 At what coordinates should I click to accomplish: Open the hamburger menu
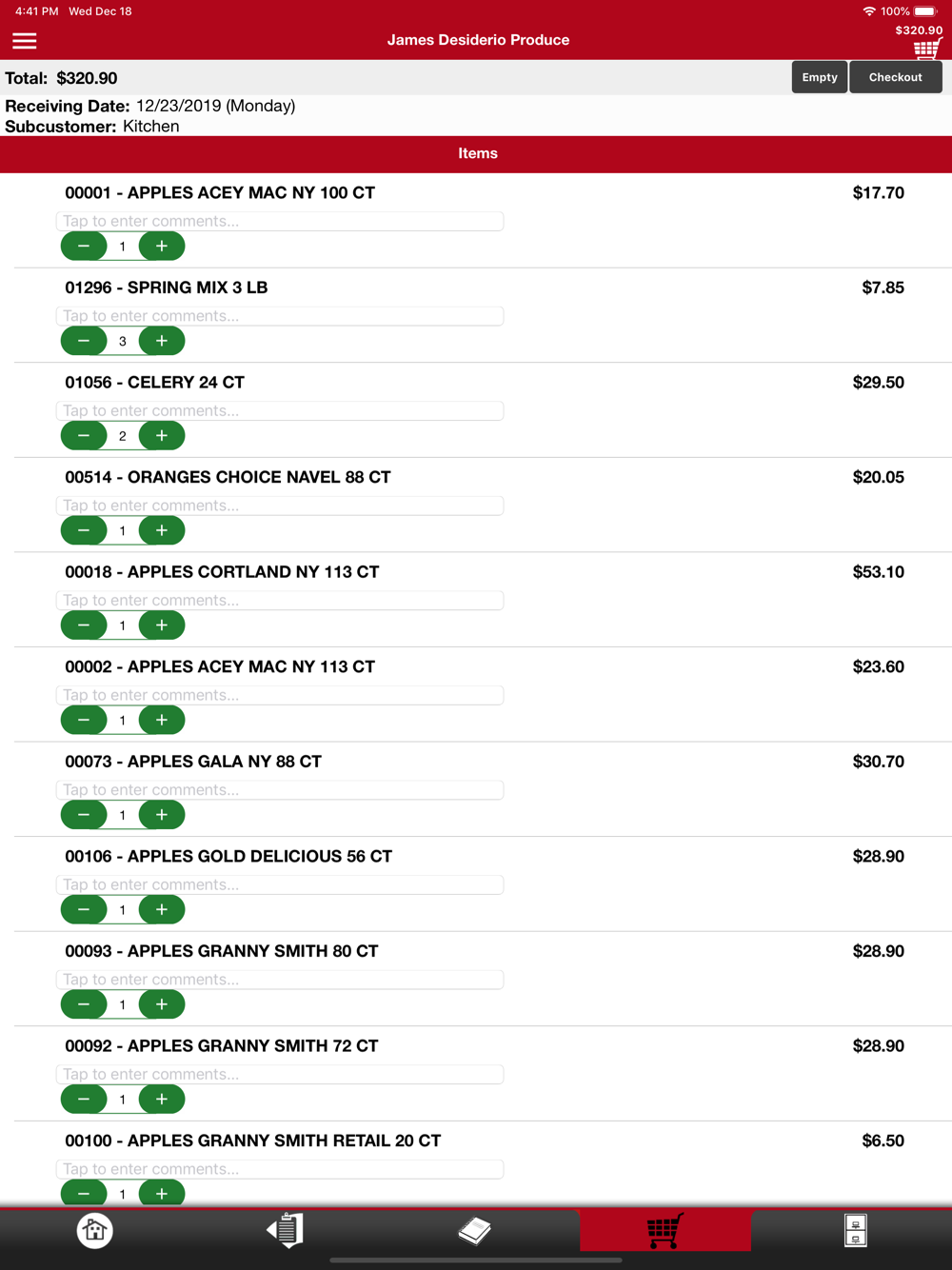[x=25, y=41]
